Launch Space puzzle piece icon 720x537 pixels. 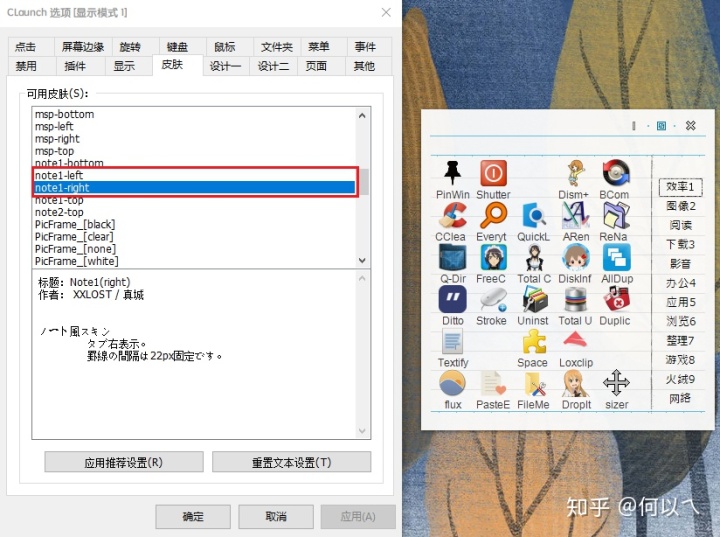[534, 342]
